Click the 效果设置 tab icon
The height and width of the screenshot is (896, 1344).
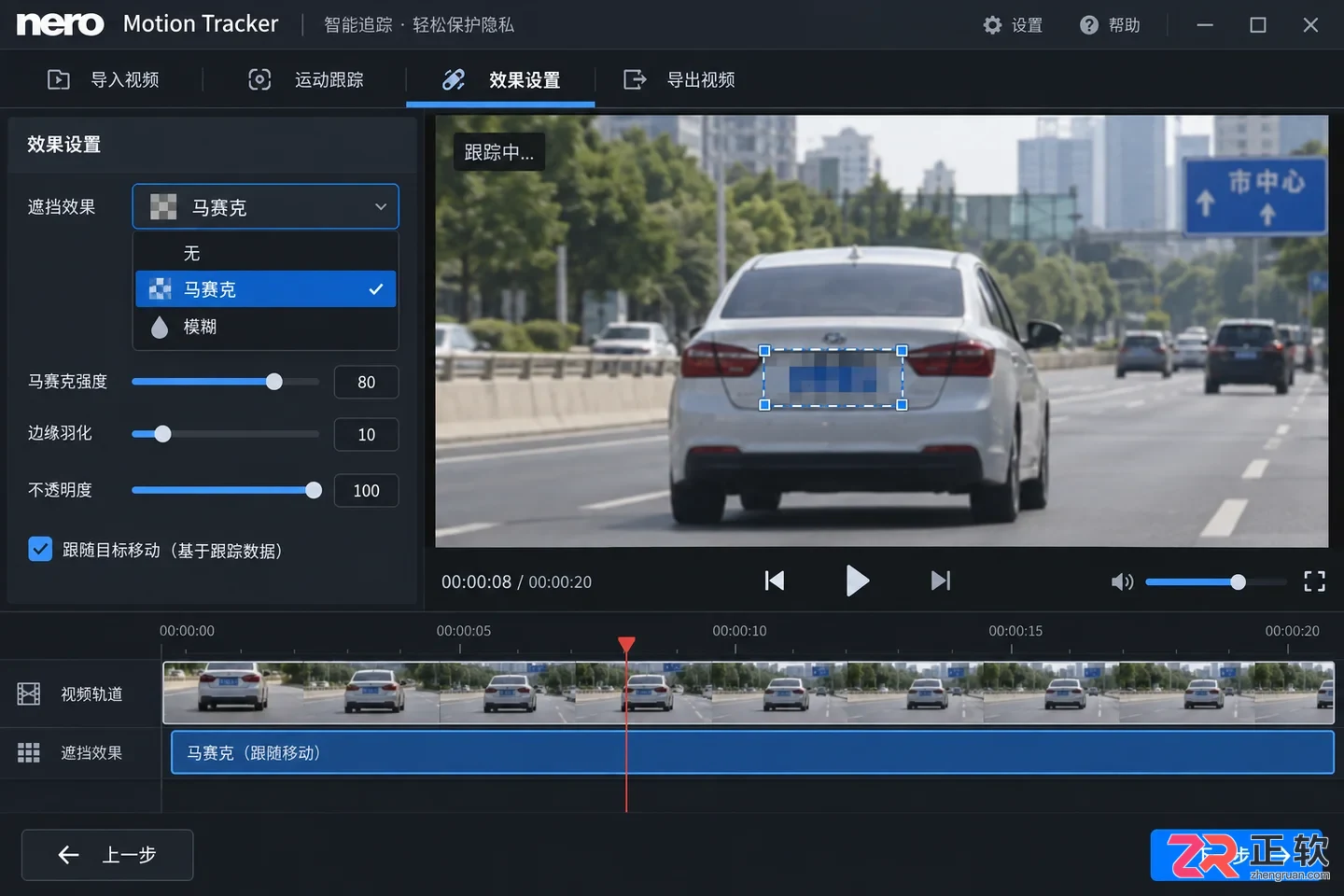[454, 79]
